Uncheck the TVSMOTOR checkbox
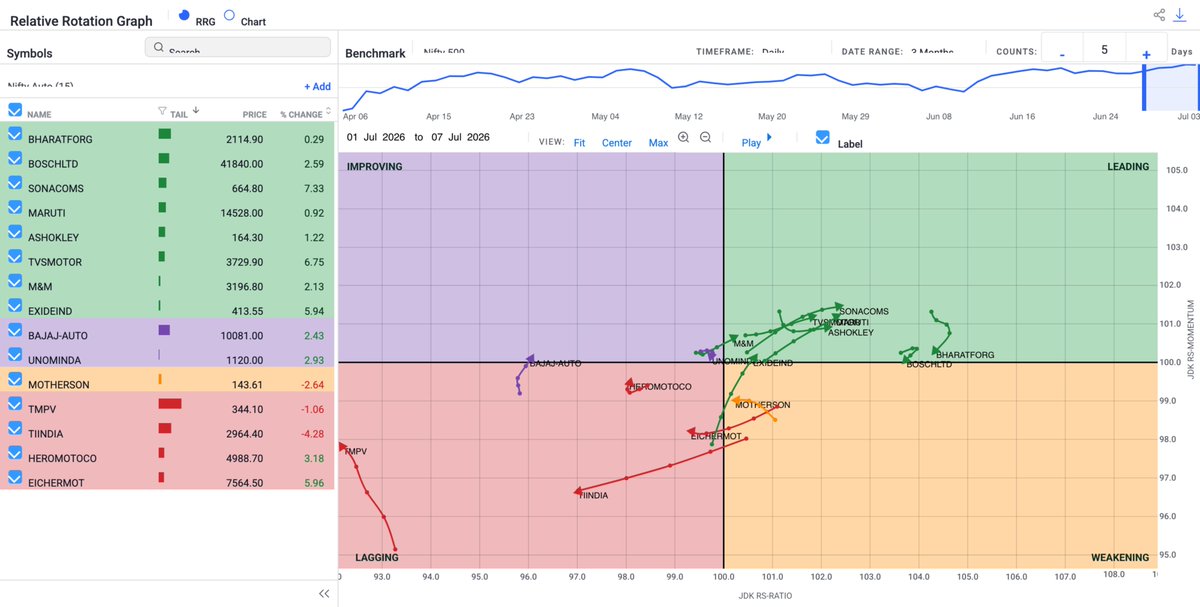 coord(15,256)
